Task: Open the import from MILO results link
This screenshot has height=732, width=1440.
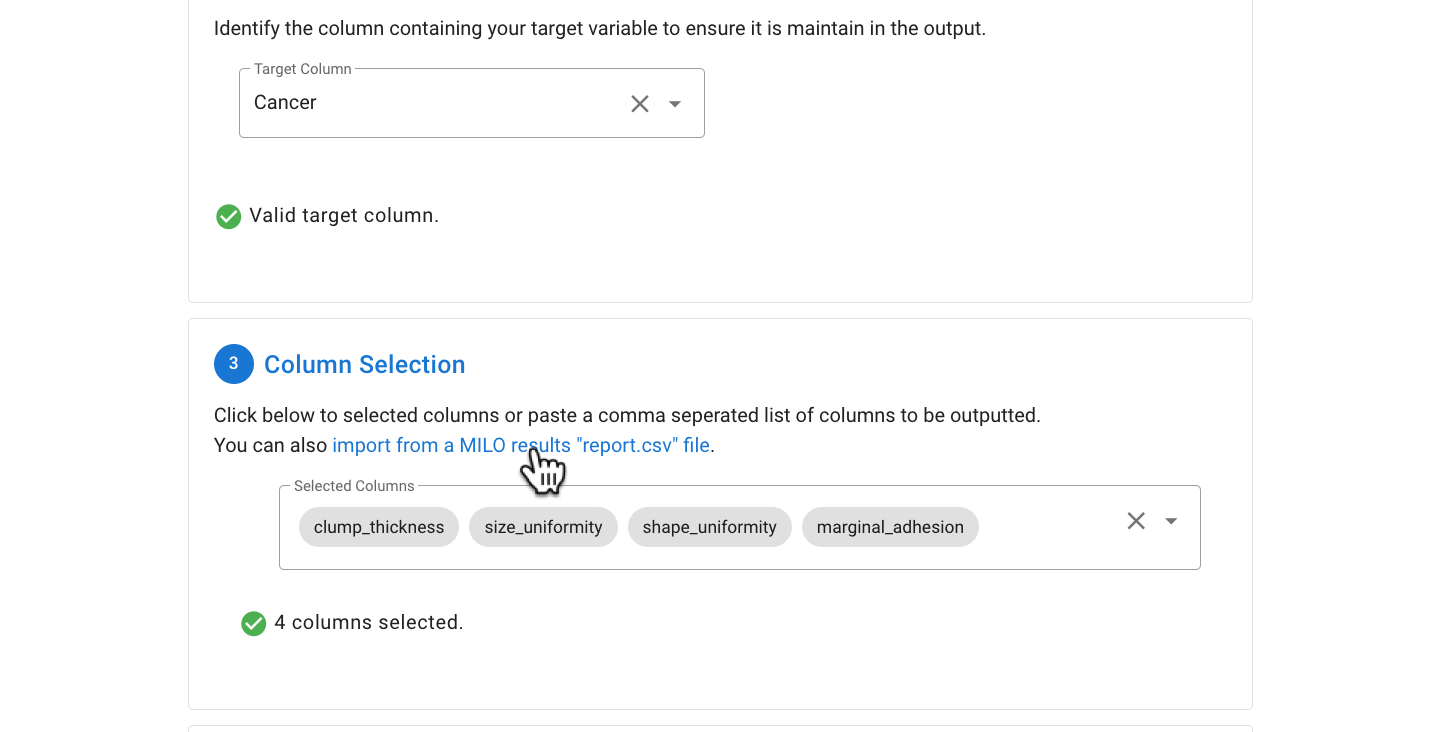Action: tap(521, 445)
